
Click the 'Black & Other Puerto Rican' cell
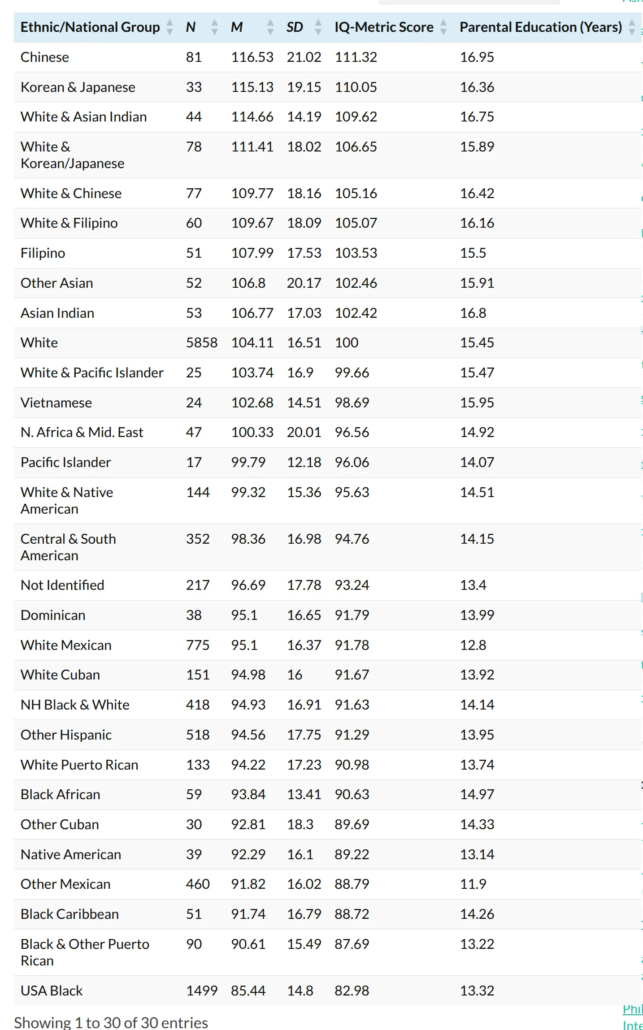pyautogui.click(x=84, y=952)
